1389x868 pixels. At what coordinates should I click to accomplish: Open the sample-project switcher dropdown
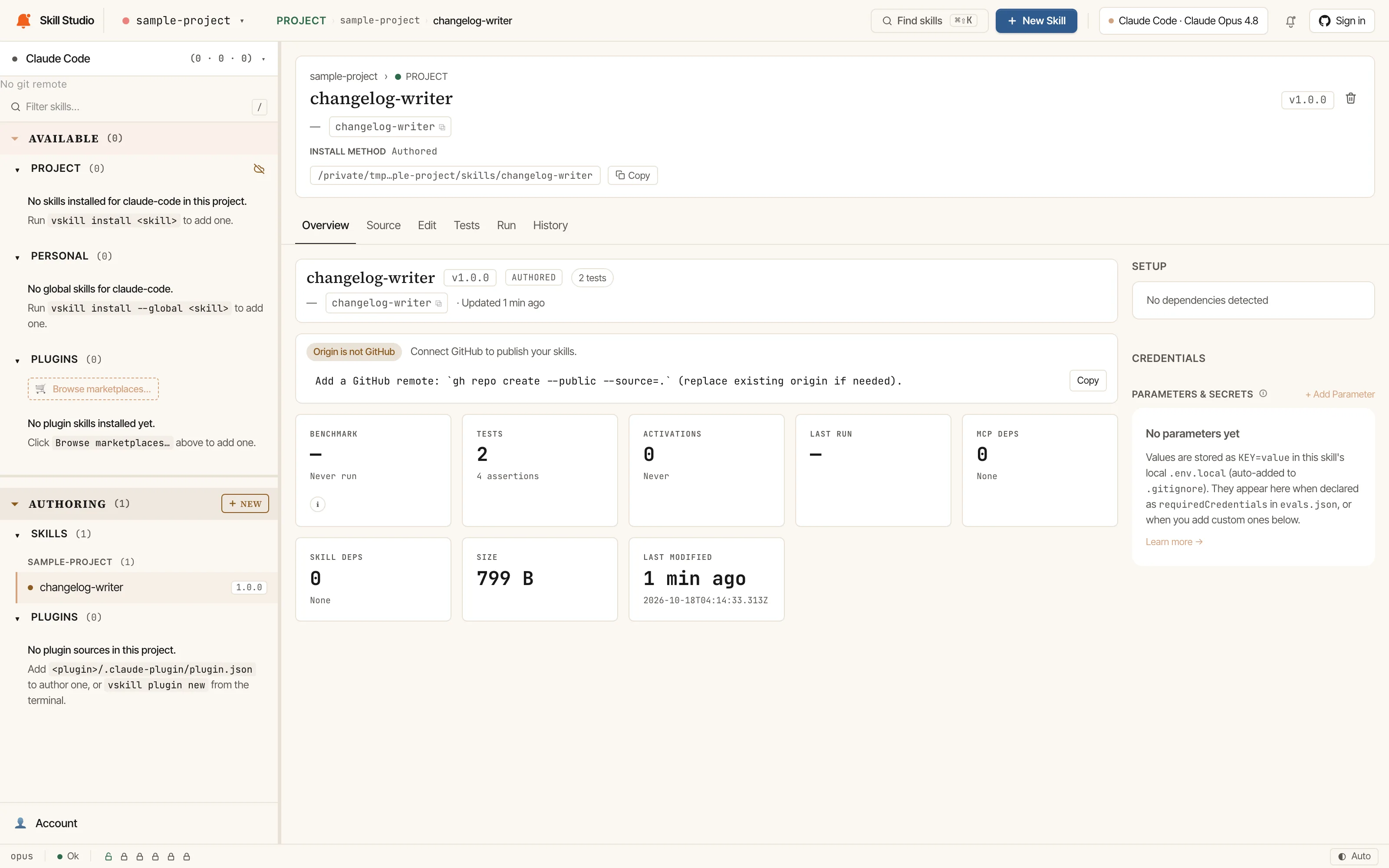tap(184, 21)
